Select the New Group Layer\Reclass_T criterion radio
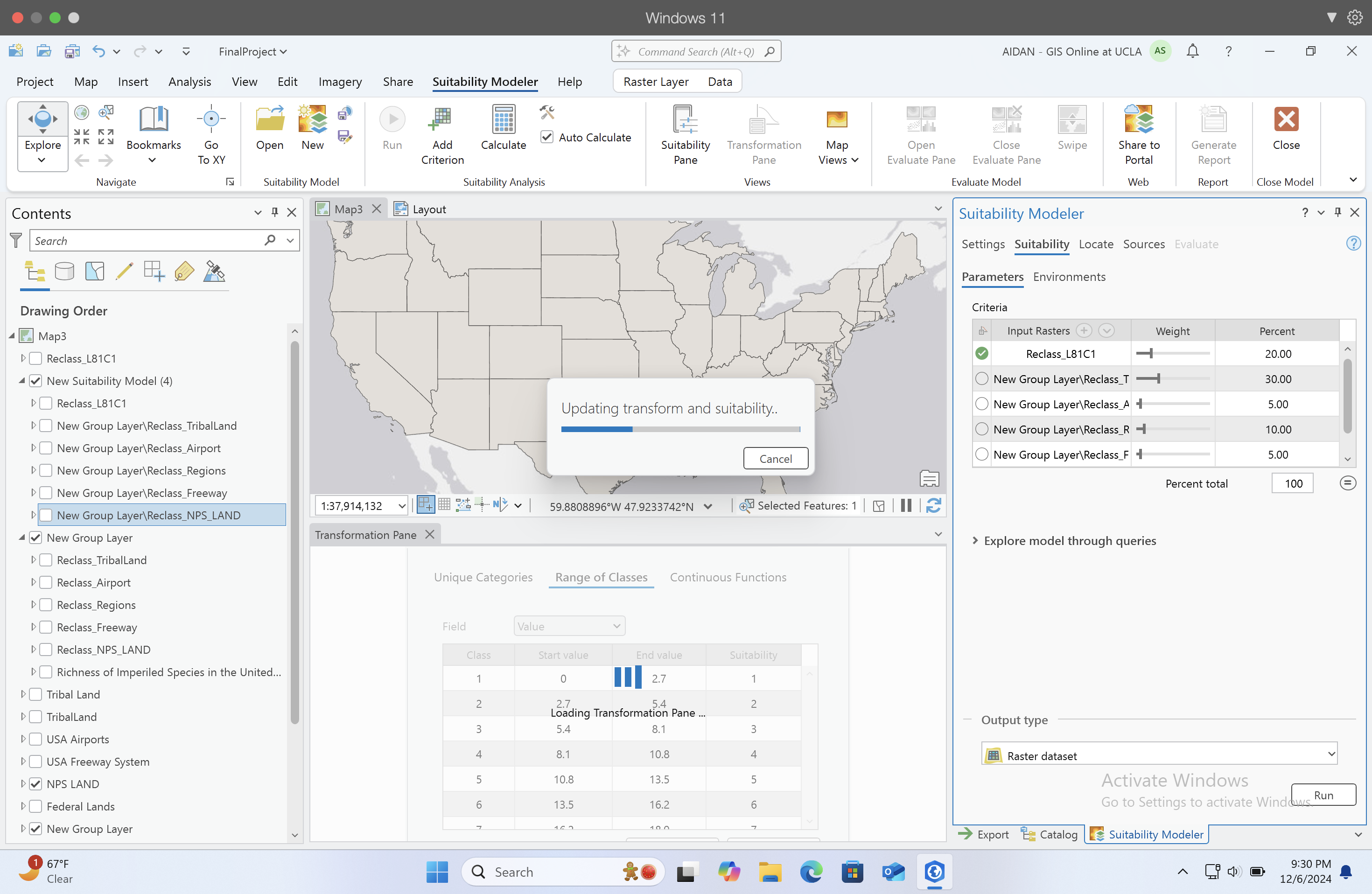This screenshot has width=1372, height=894. [x=982, y=379]
